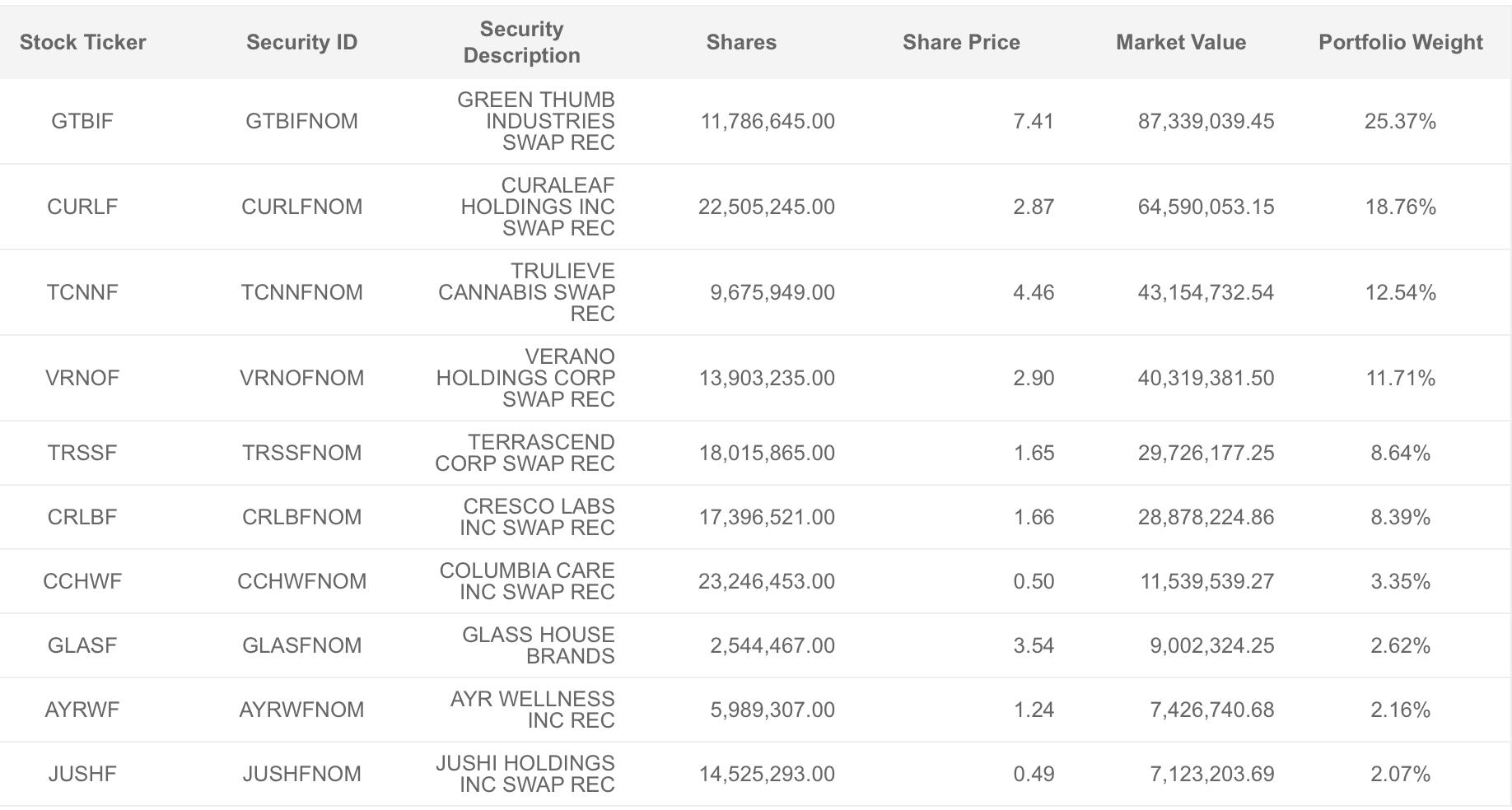Click VRNOF shares value 13,903,235.00
The height and width of the screenshot is (810, 1512).
767,379
